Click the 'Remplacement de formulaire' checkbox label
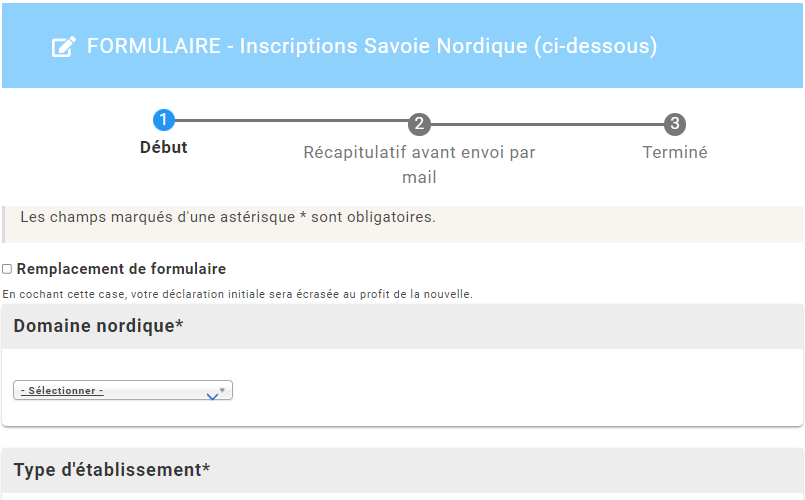Viewport: 805px width, 500px height. click(x=121, y=269)
